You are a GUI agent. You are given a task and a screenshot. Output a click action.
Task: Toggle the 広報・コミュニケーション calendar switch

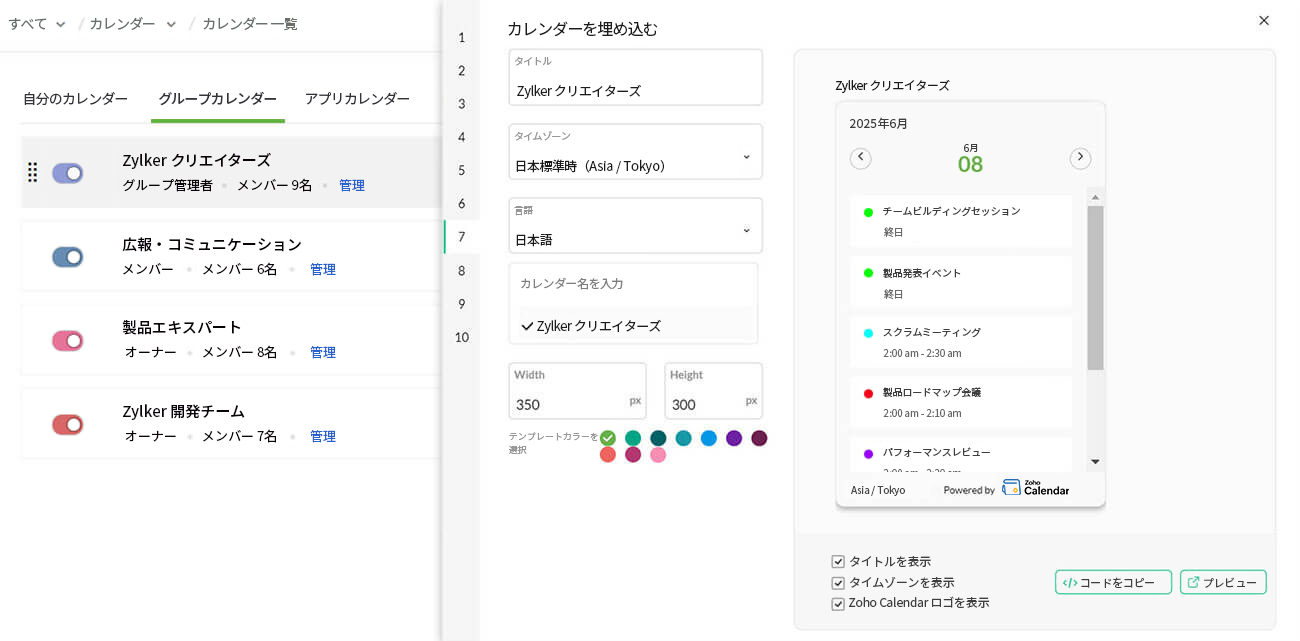(x=68, y=257)
